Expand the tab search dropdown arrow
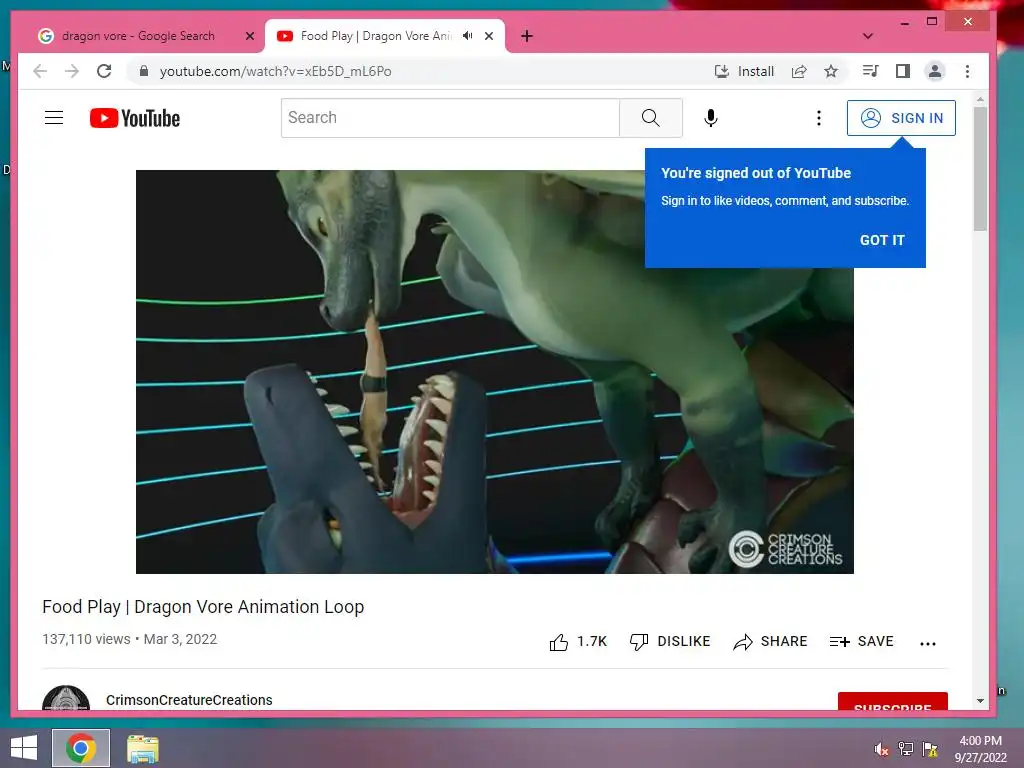Image resolution: width=1024 pixels, height=768 pixels. (867, 36)
